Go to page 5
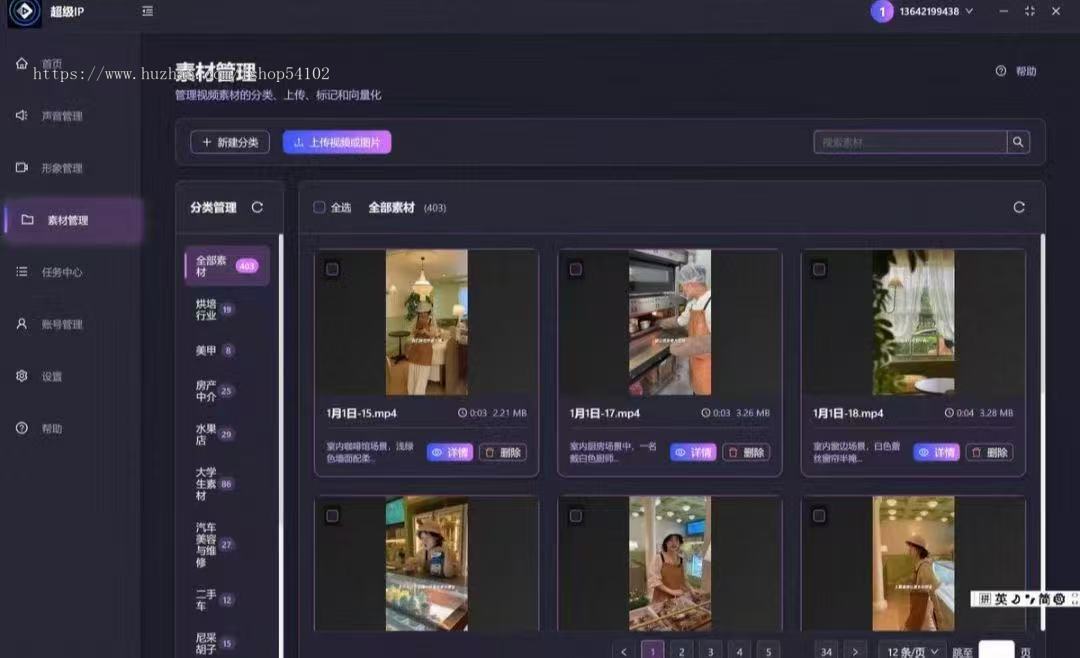The height and width of the screenshot is (658, 1080). tap(768, 651)
